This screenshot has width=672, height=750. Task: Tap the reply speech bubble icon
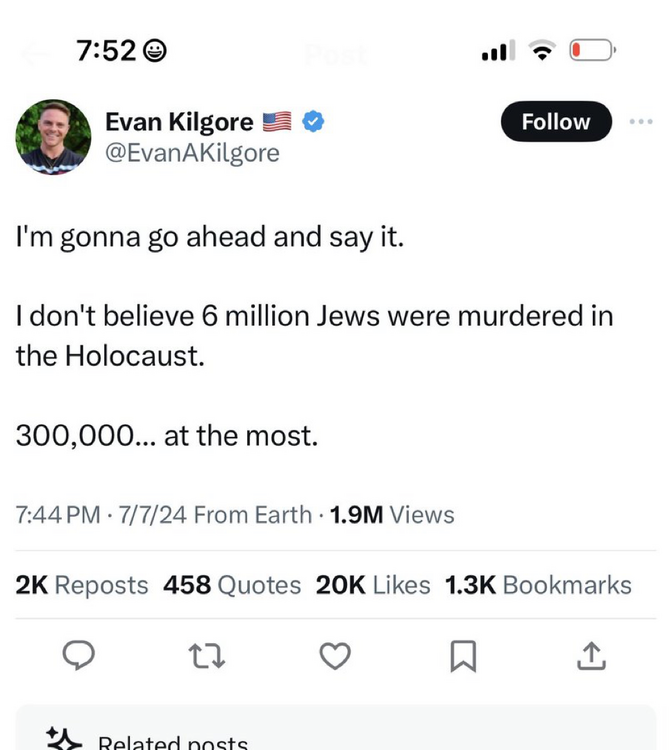tap(78, 656)
